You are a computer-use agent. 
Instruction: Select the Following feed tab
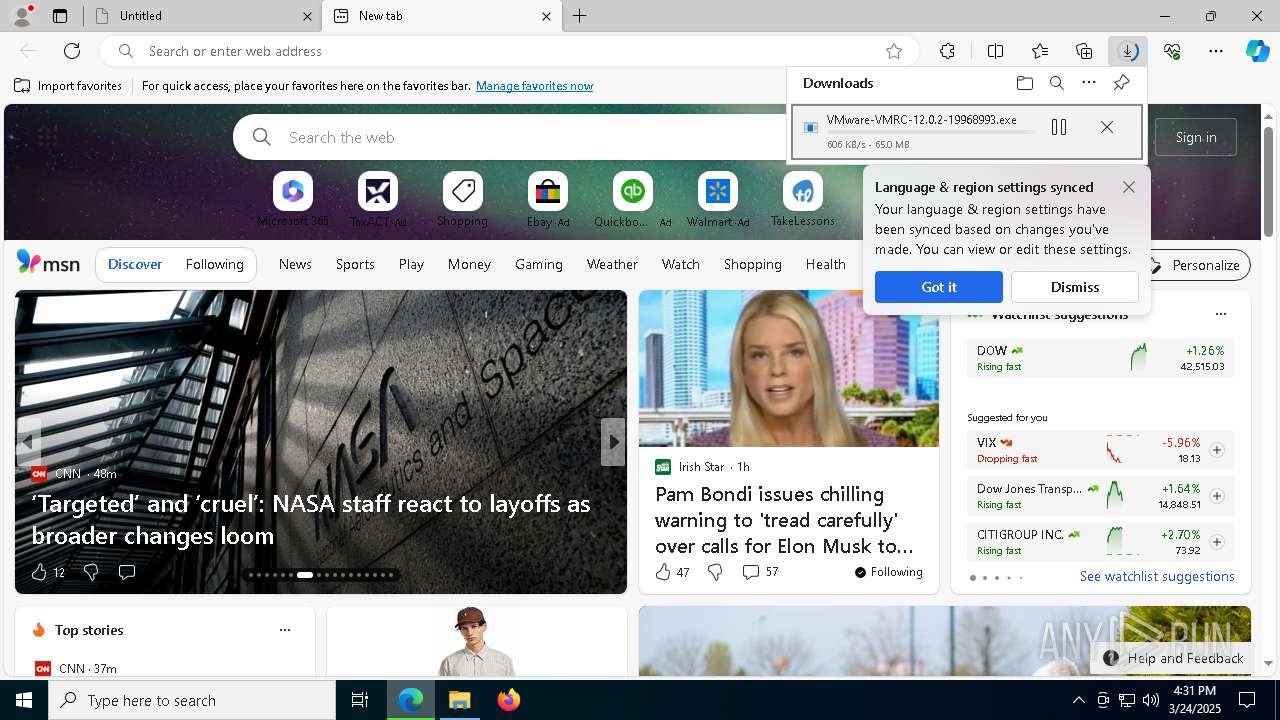[215, 264]
